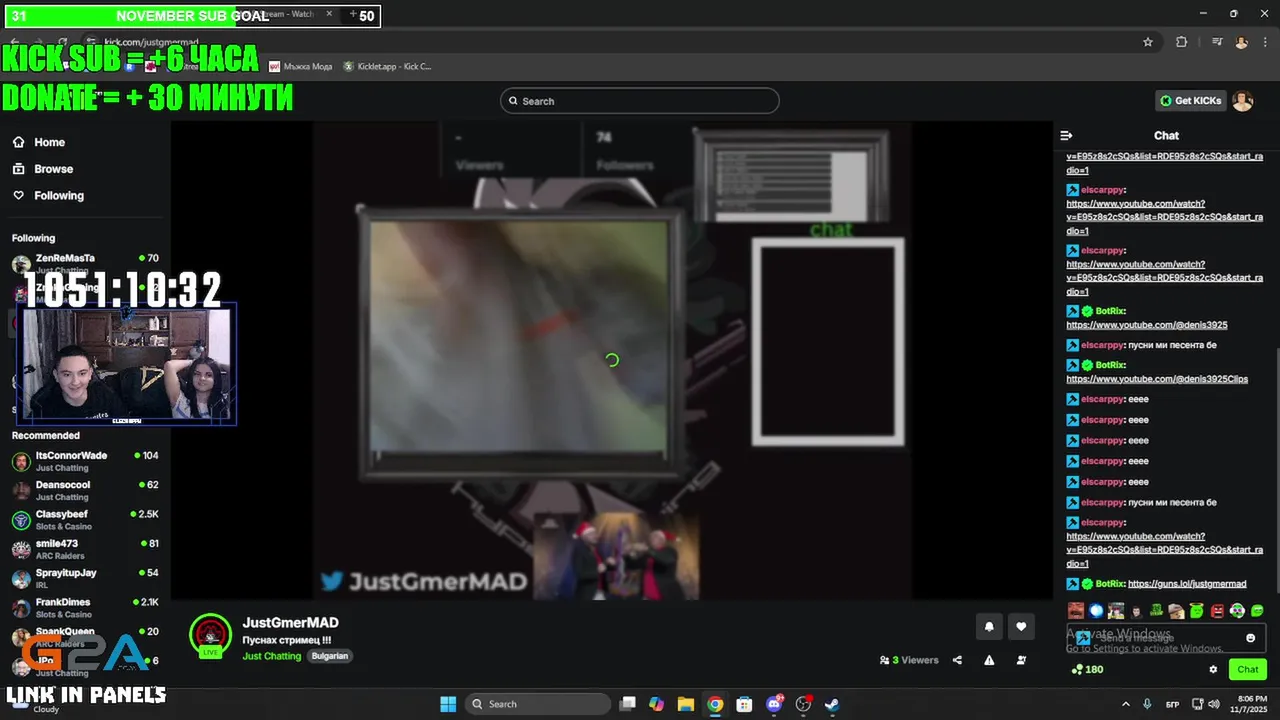Open Discord from the taskbar
Image resolution: width=1280 pixels, height=720 pixels.
coord(774,704)
